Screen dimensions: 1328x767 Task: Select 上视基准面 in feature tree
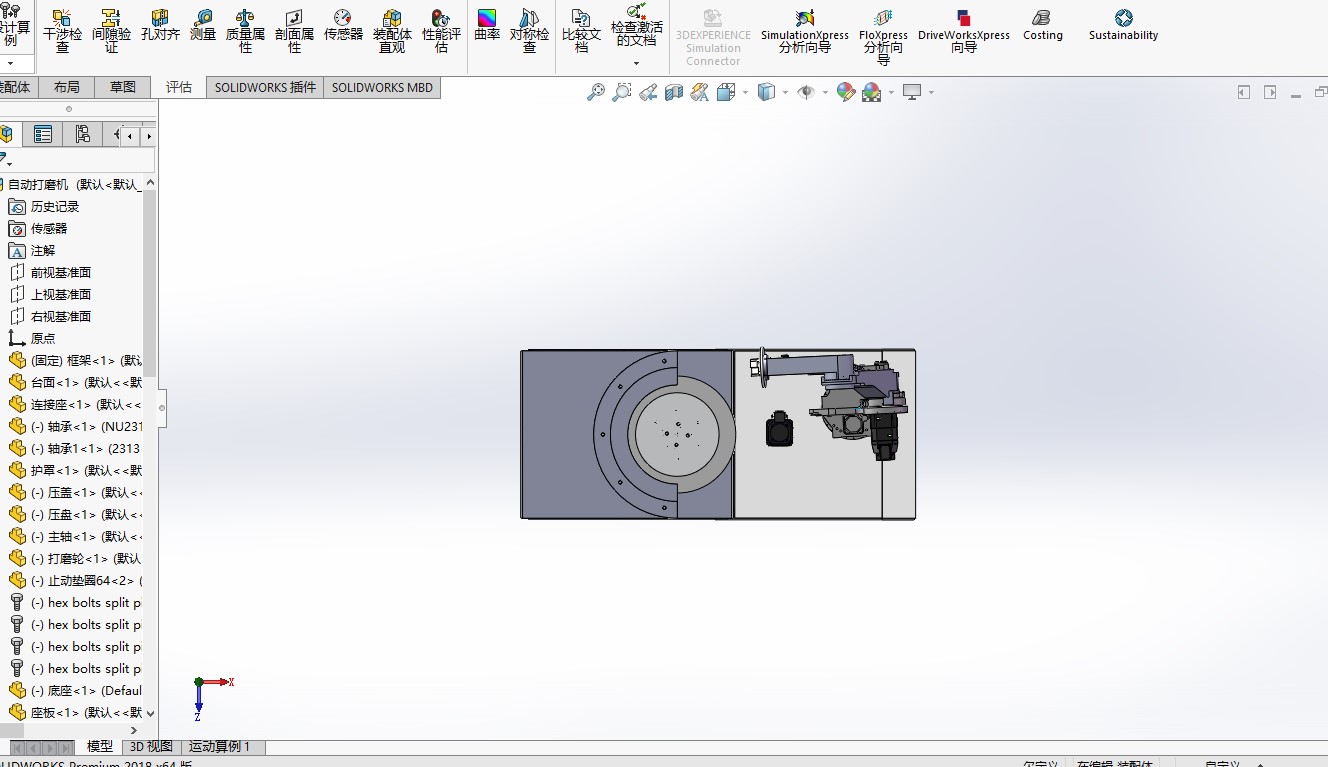coord(61,294)
